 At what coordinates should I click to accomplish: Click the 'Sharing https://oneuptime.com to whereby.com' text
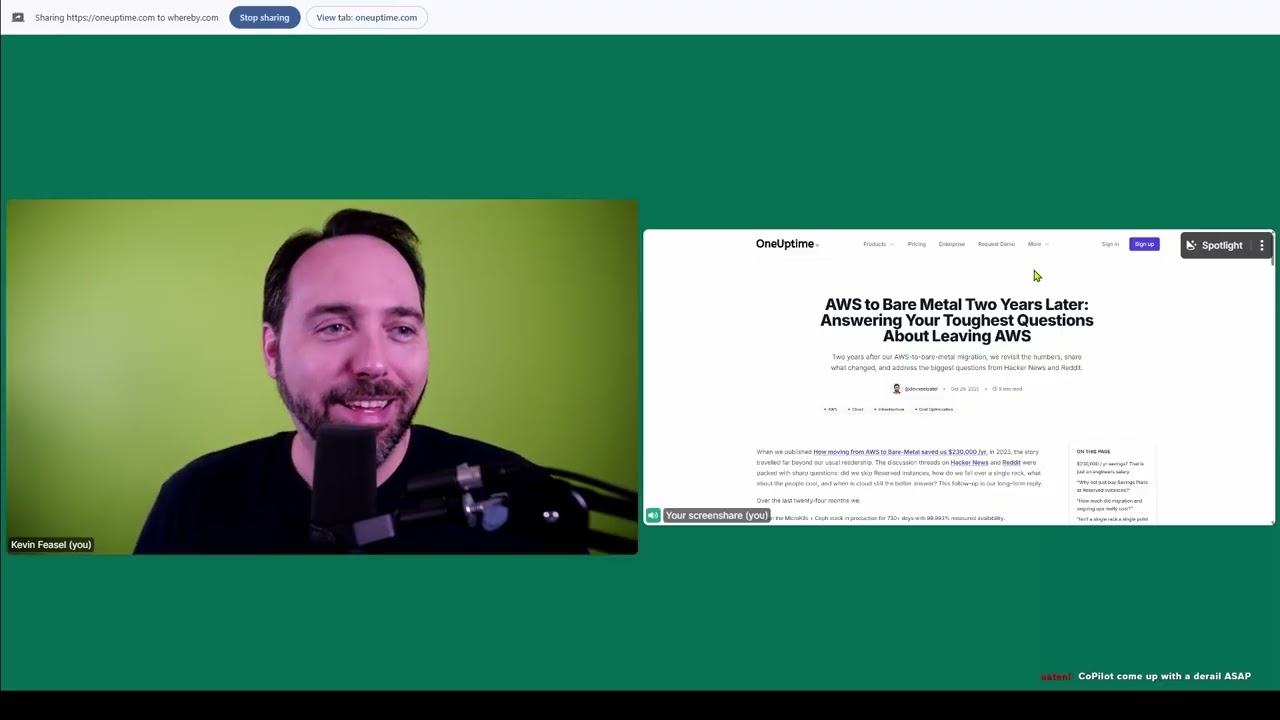pyautogui.click(x=126, y=17)
